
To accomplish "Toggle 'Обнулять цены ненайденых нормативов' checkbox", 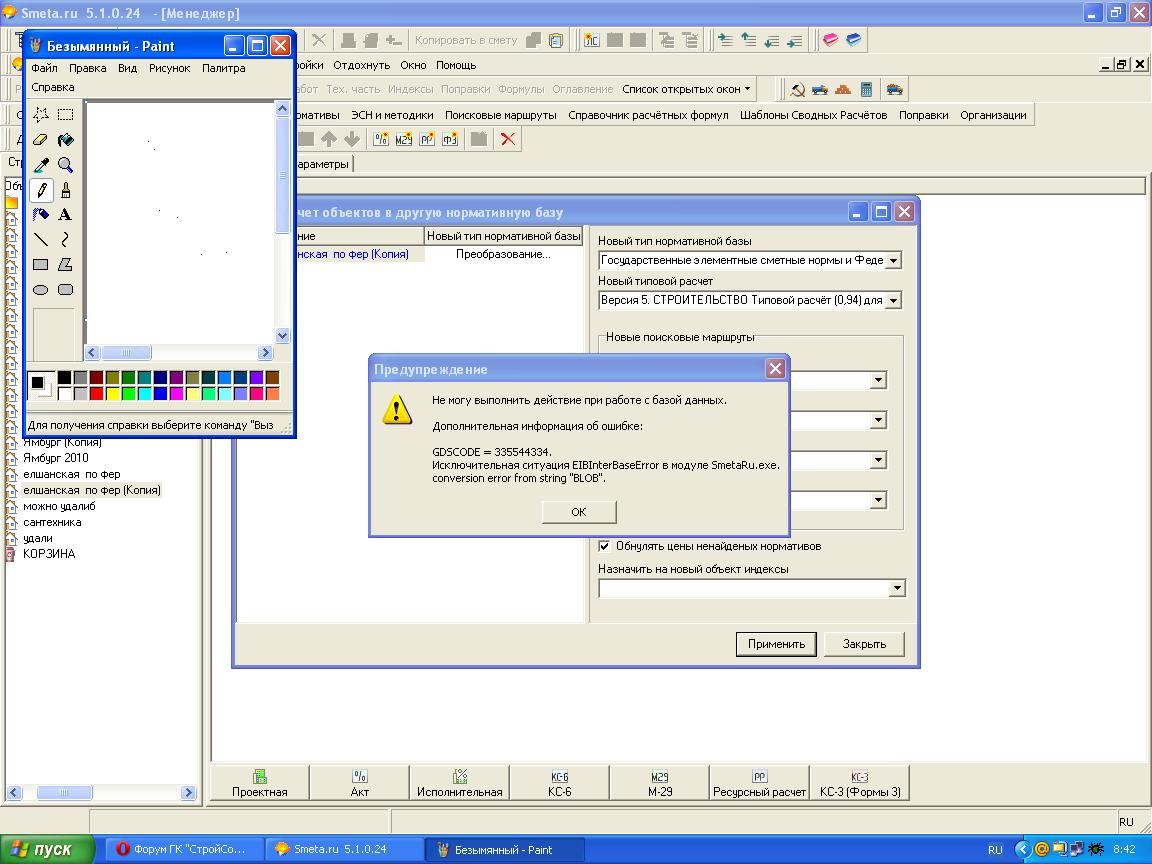I will point(604,546).
